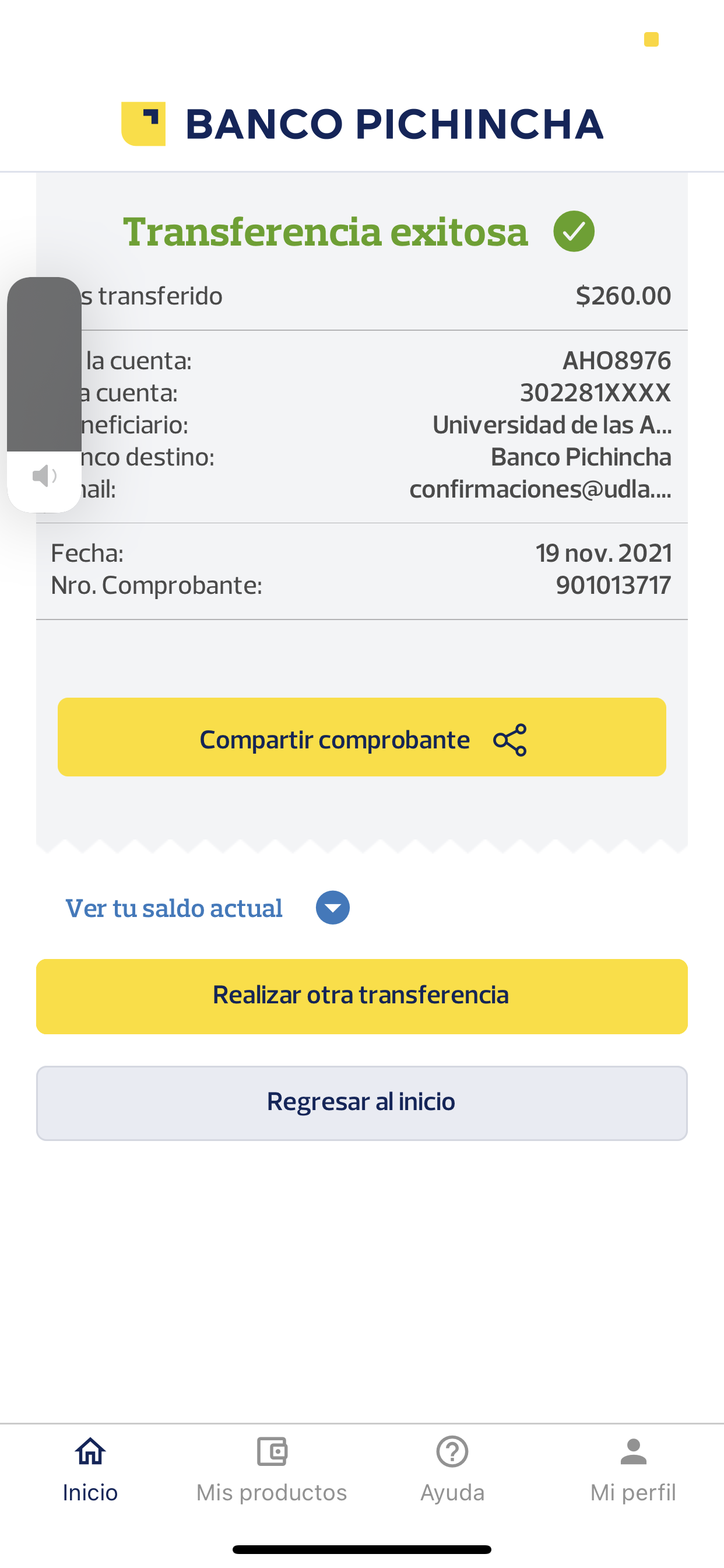The height and width of the screenshot is (1568, 724).
Task: Click the truncated confirmaciones@udla email
Action: [540, 489]
